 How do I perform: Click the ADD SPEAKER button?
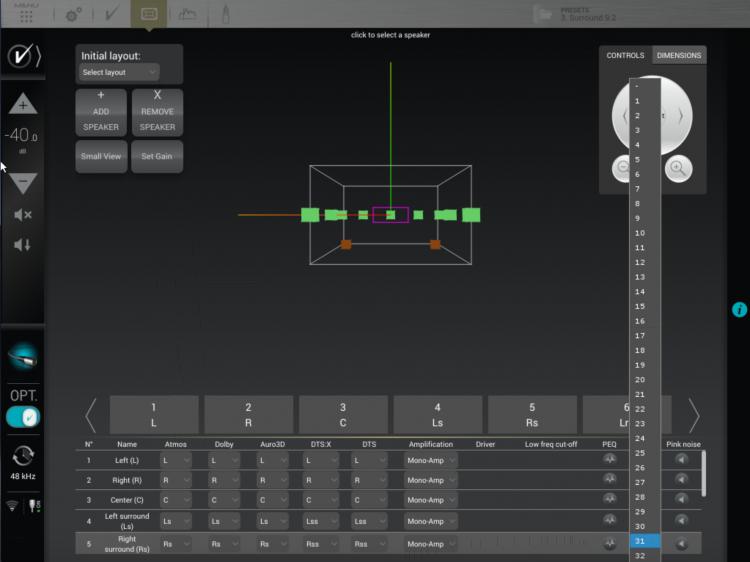pyautogui.click(x=101, y=112)
